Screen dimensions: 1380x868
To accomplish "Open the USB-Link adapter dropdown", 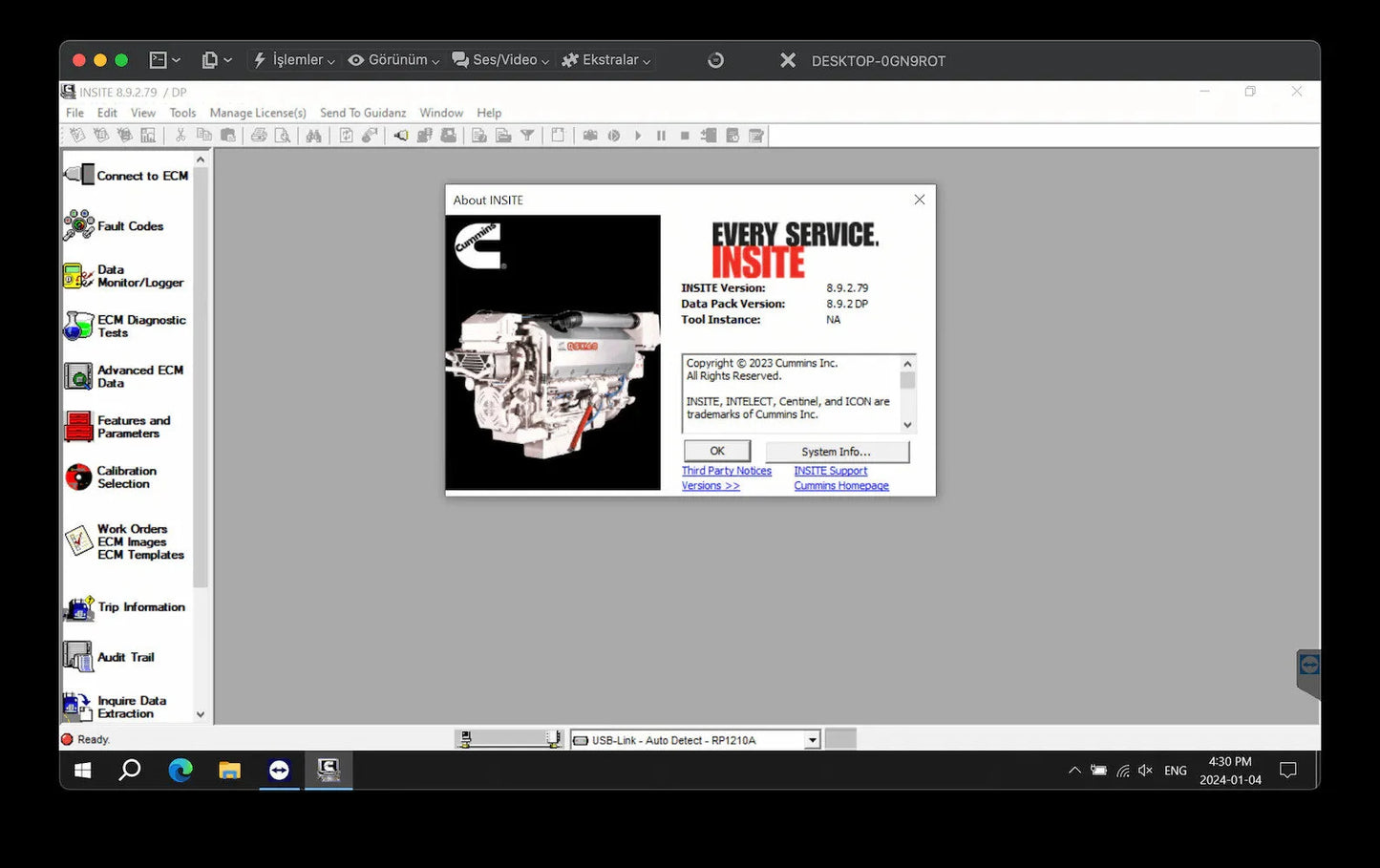I will coord(812,740).
